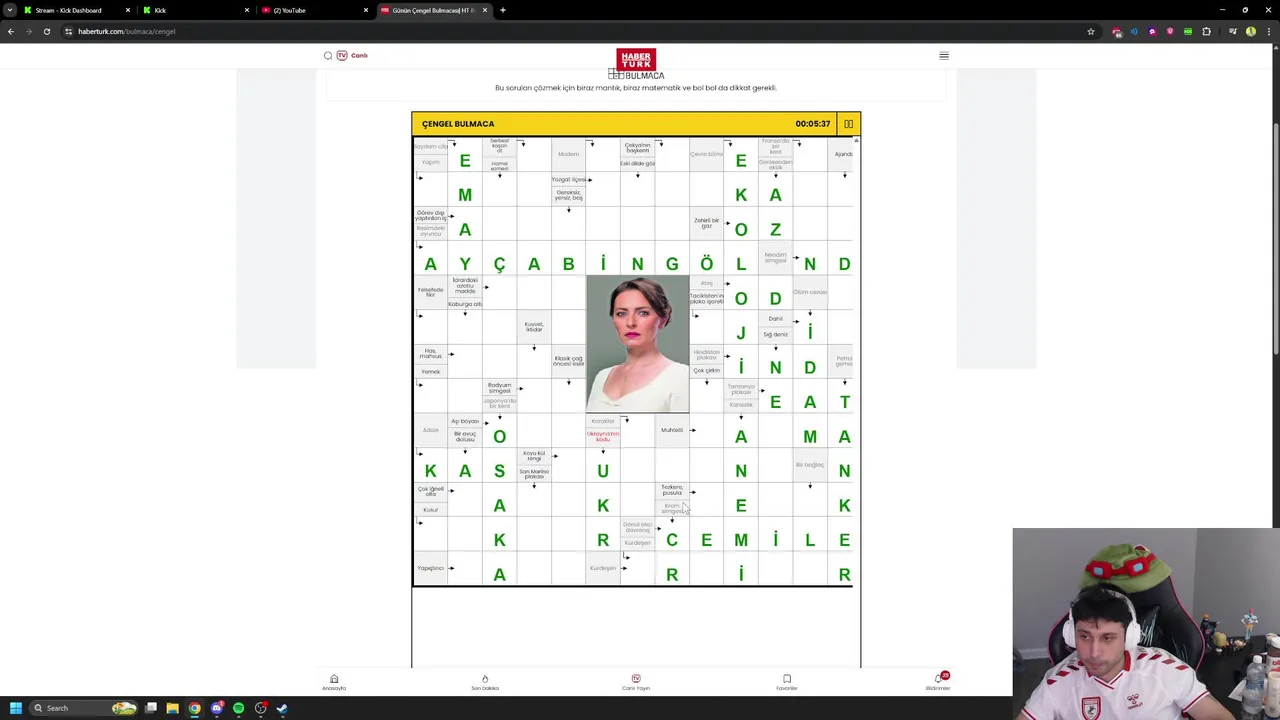Bookmark this page with star icon
Screen dimensions: 1280x720
1090,31
